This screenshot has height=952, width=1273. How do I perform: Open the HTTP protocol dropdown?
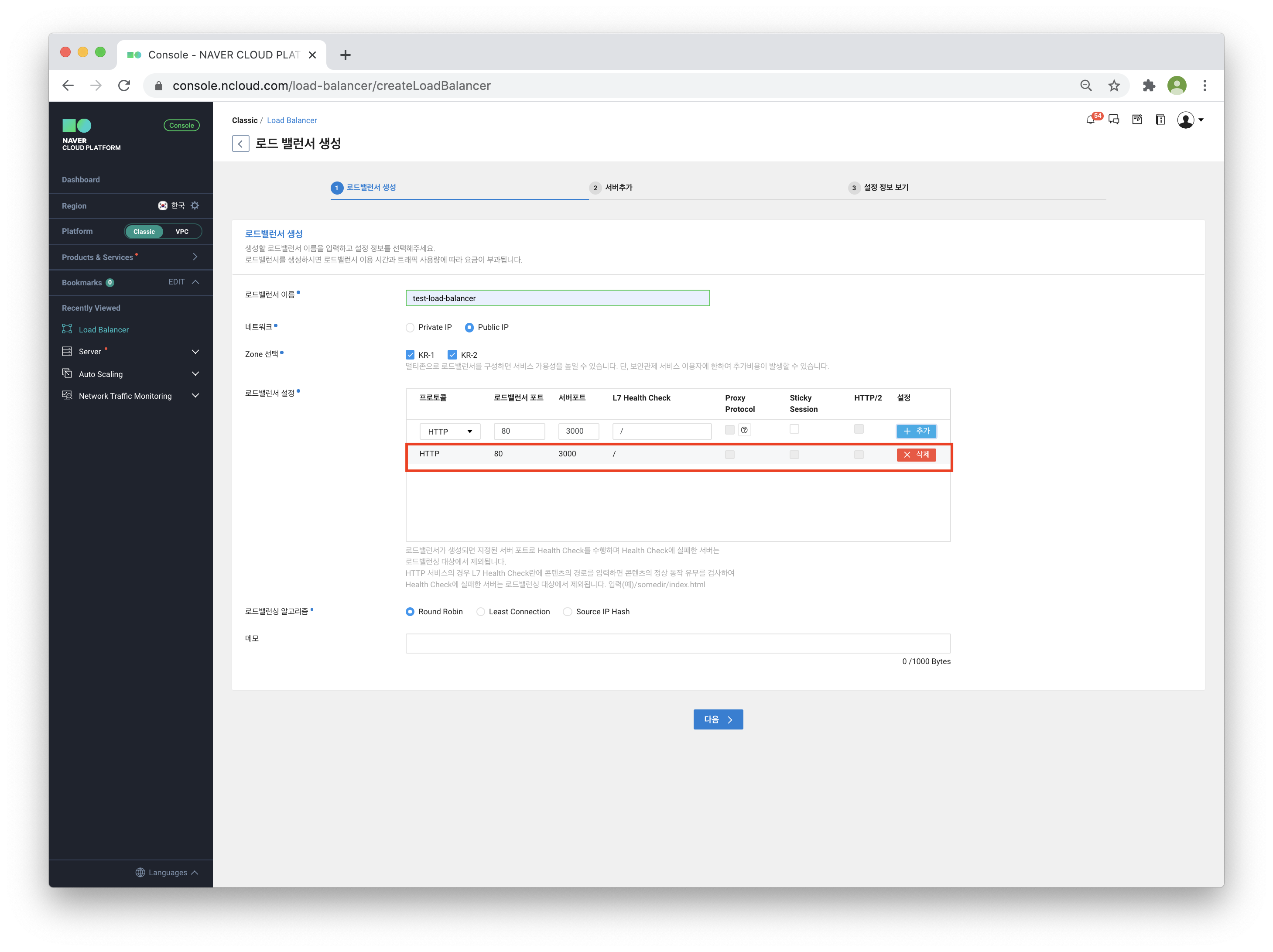(449, 431)
